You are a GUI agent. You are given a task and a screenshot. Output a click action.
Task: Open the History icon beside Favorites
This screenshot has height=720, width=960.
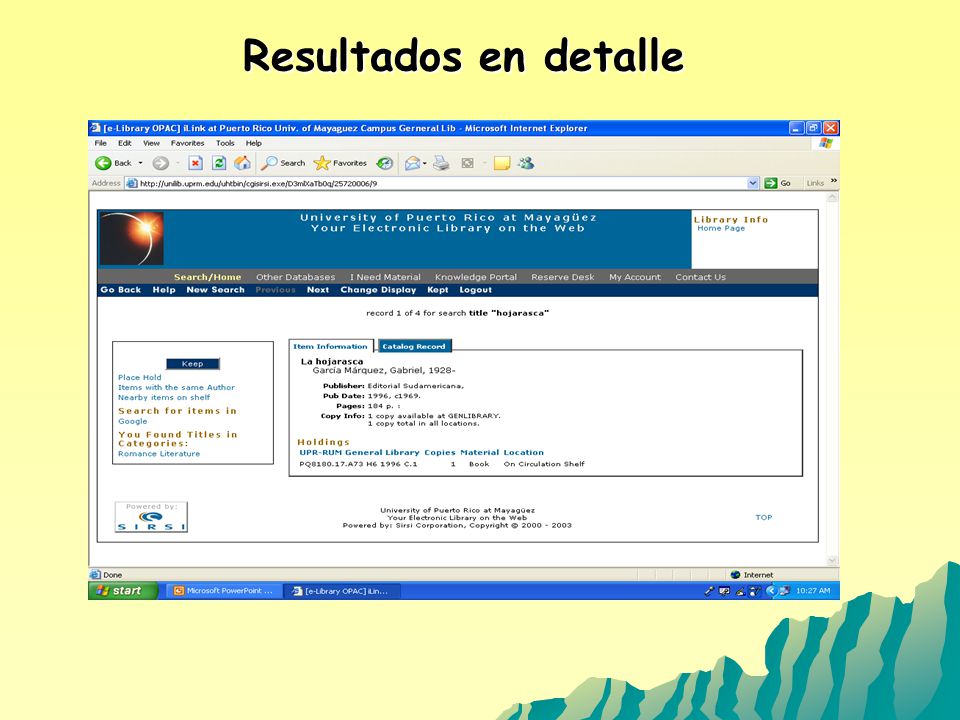pyautogui.click(x=384, y=163)
